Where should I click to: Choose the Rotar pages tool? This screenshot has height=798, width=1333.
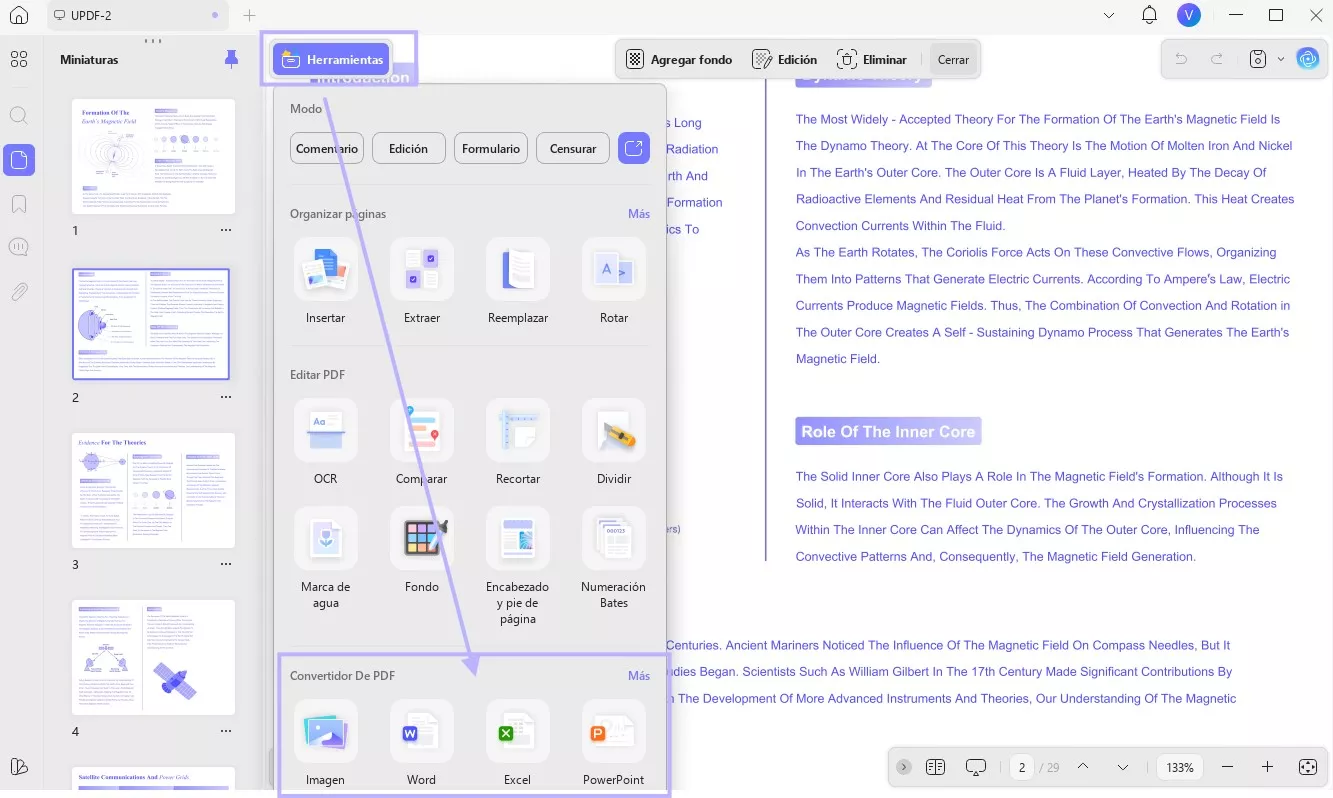tap(614, 269)
